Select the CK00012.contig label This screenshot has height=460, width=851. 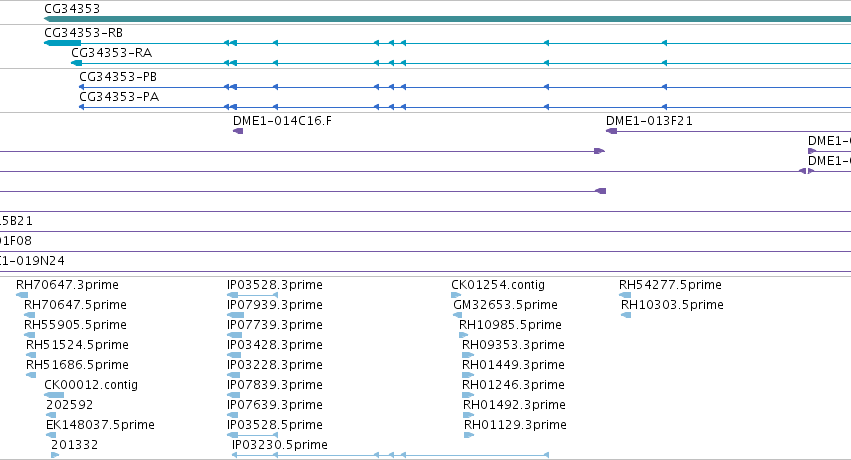point(91,385)
